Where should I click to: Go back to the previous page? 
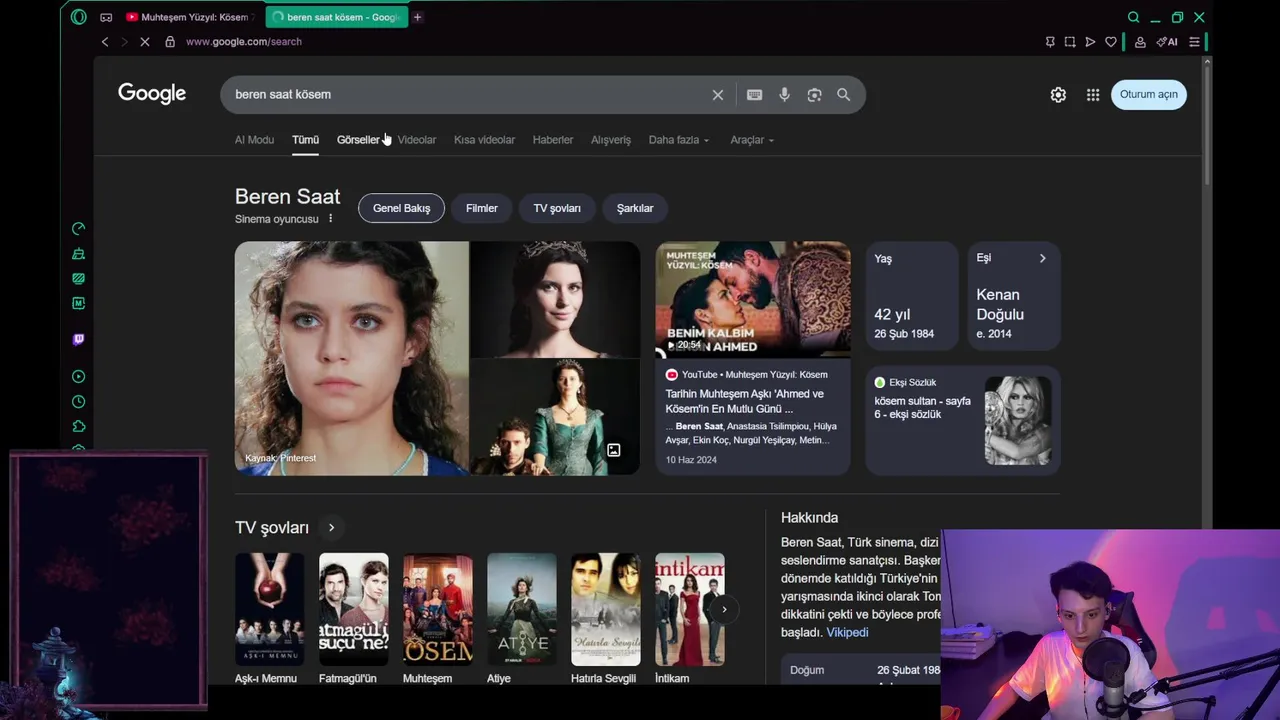105,42
